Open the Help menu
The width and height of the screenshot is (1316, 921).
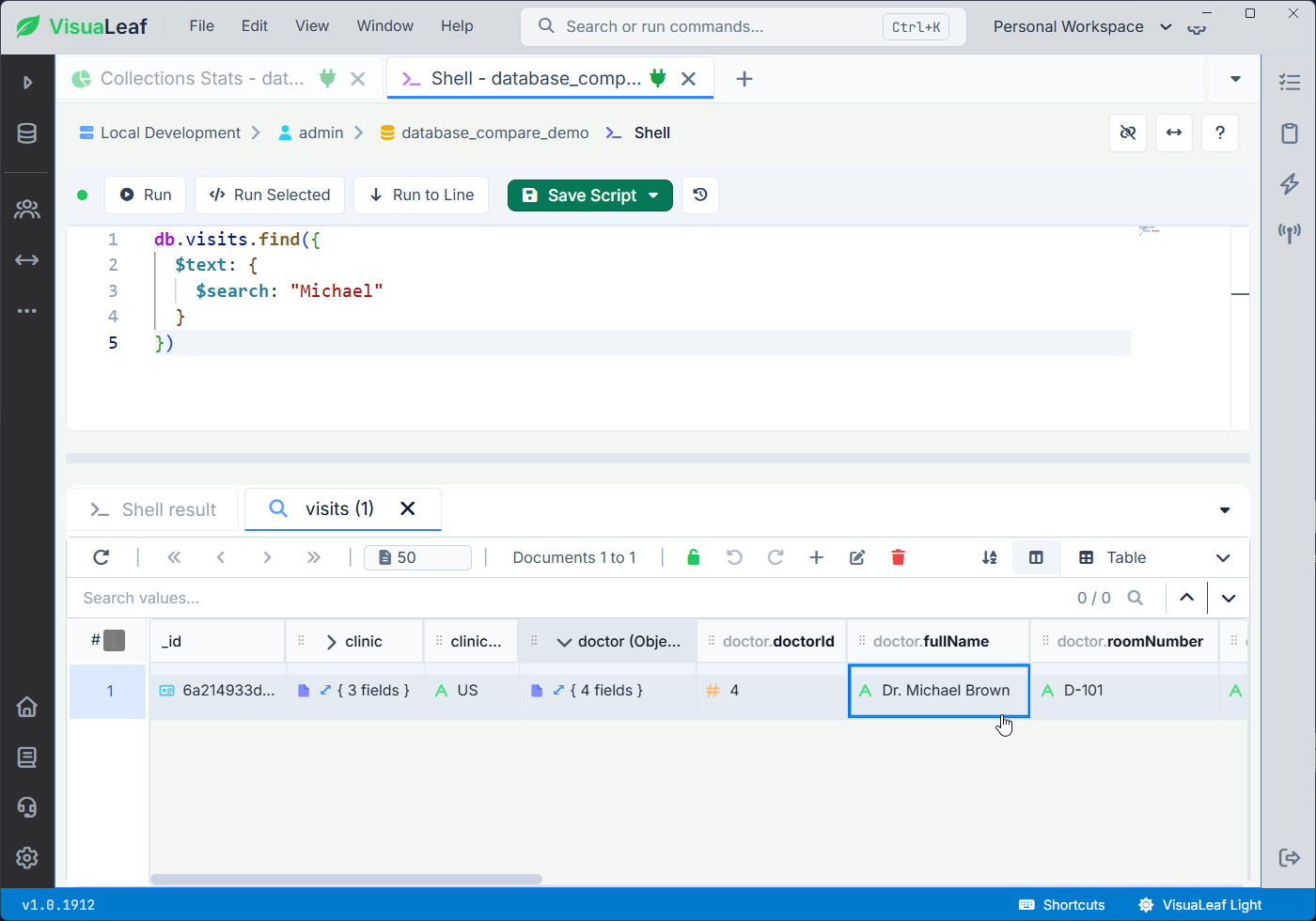tap(457, 26)
